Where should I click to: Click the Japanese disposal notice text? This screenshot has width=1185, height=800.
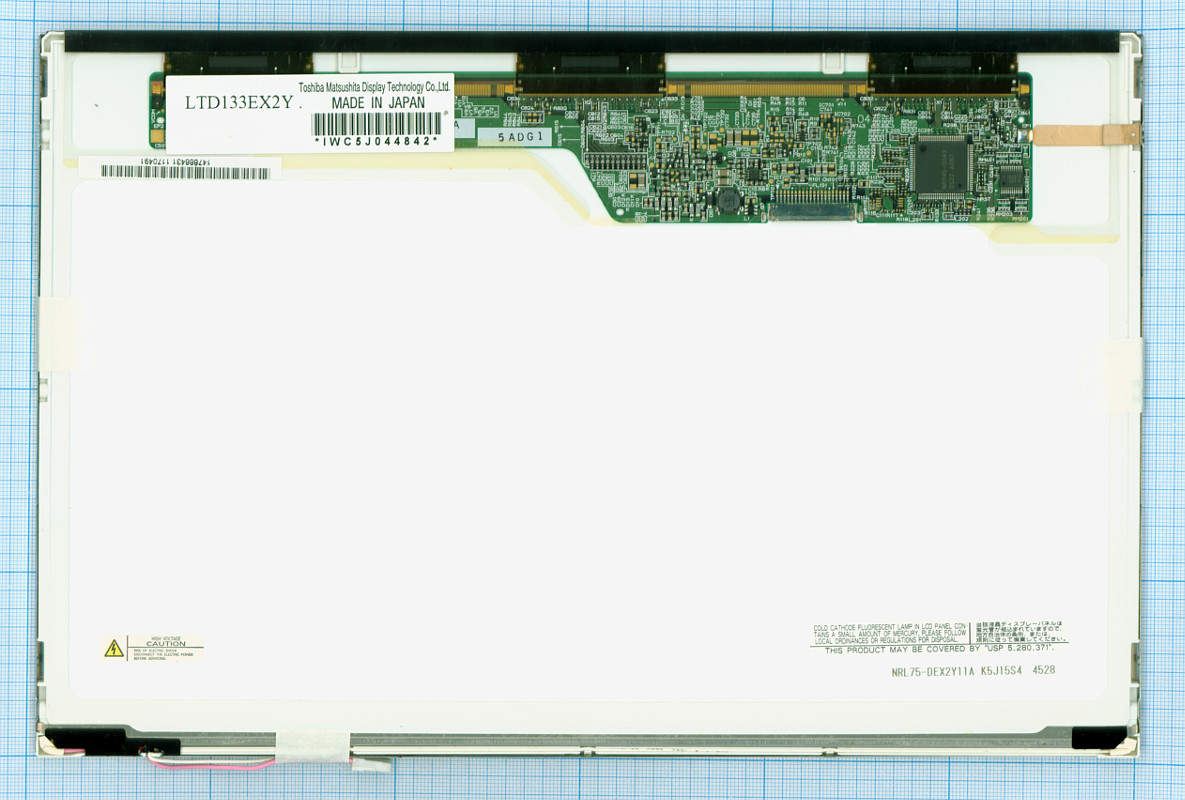1019,632
